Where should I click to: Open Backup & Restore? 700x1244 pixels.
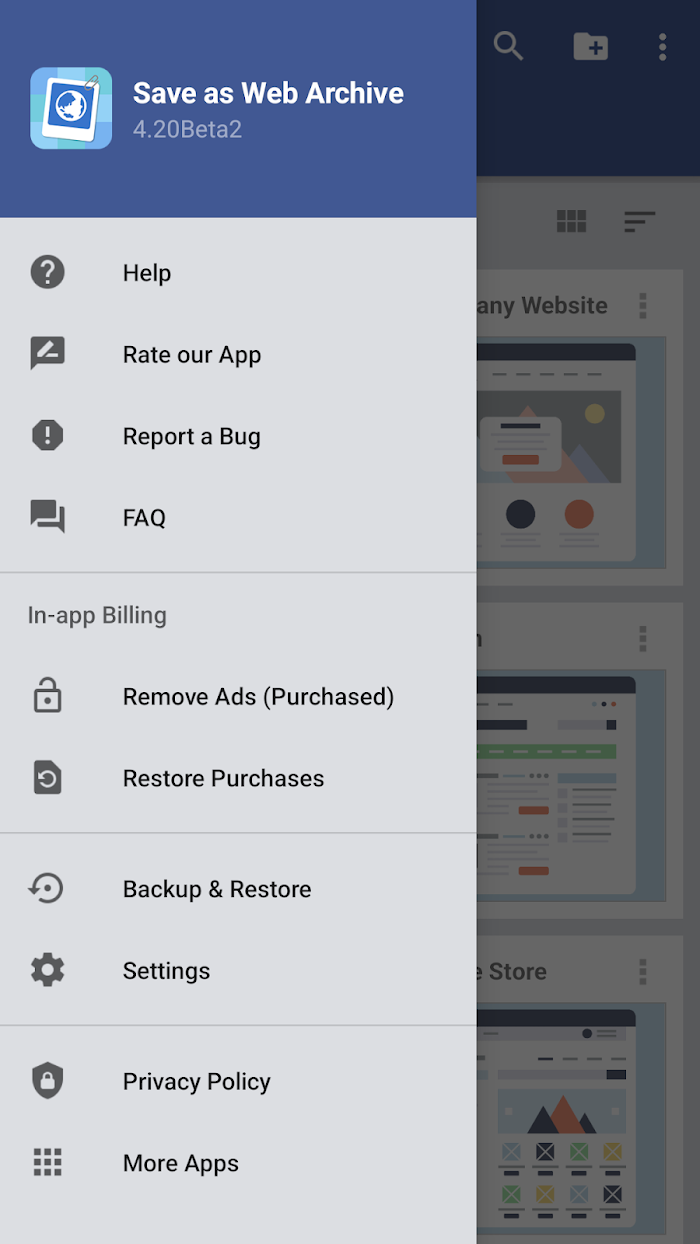(238, 889)
